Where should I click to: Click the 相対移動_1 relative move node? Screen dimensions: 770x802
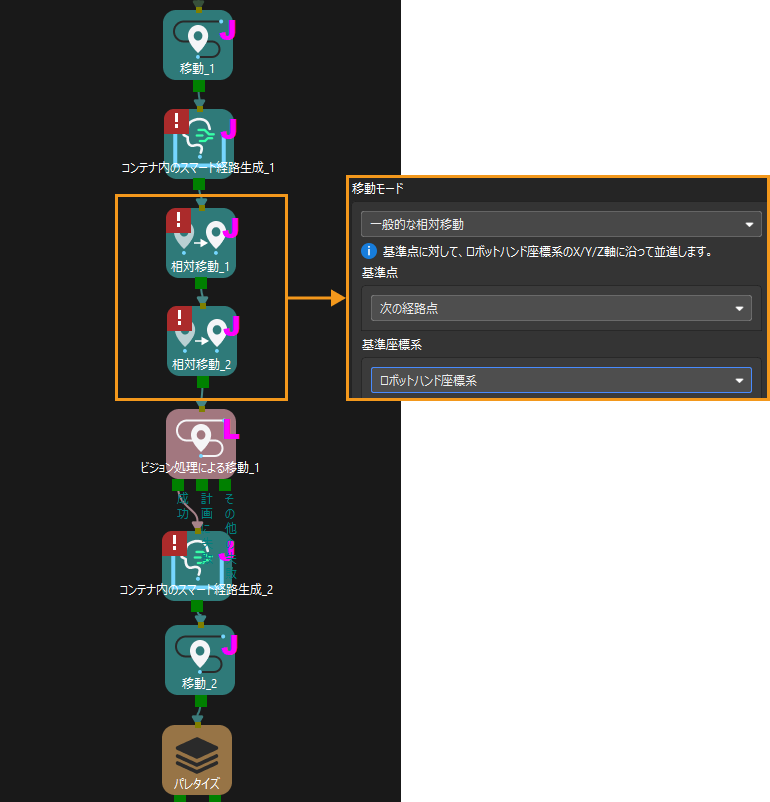coord(201,242)
